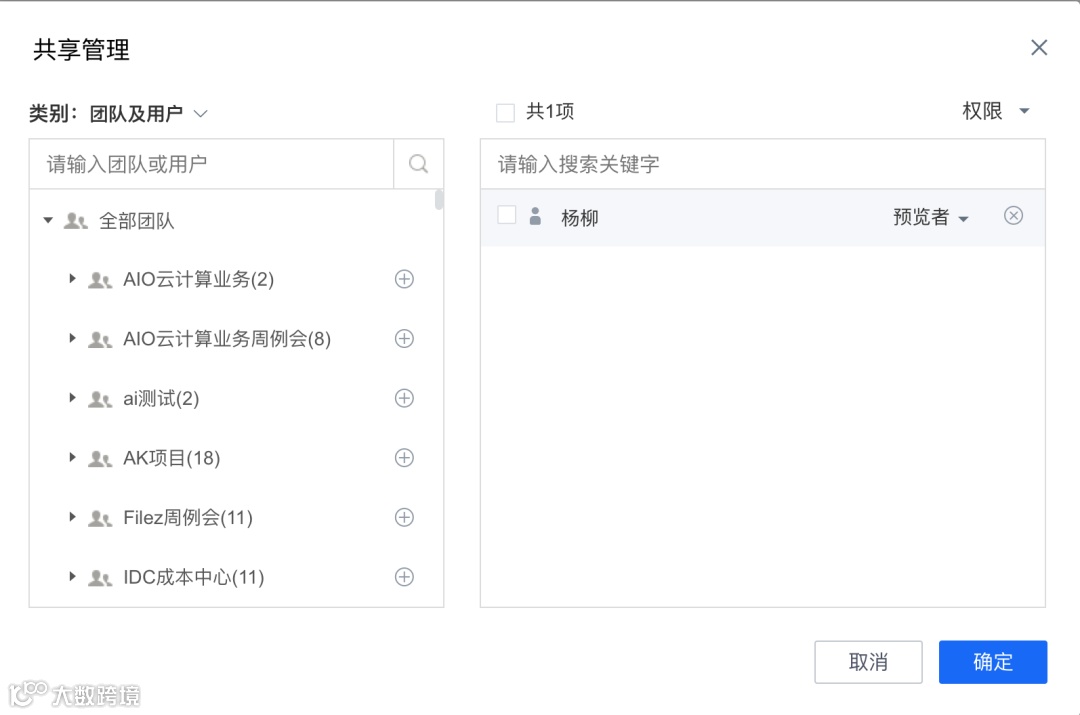Add AIO云计算业务周例会(8) team with plus icon
Screen dimensions: 1080x715
404,339
